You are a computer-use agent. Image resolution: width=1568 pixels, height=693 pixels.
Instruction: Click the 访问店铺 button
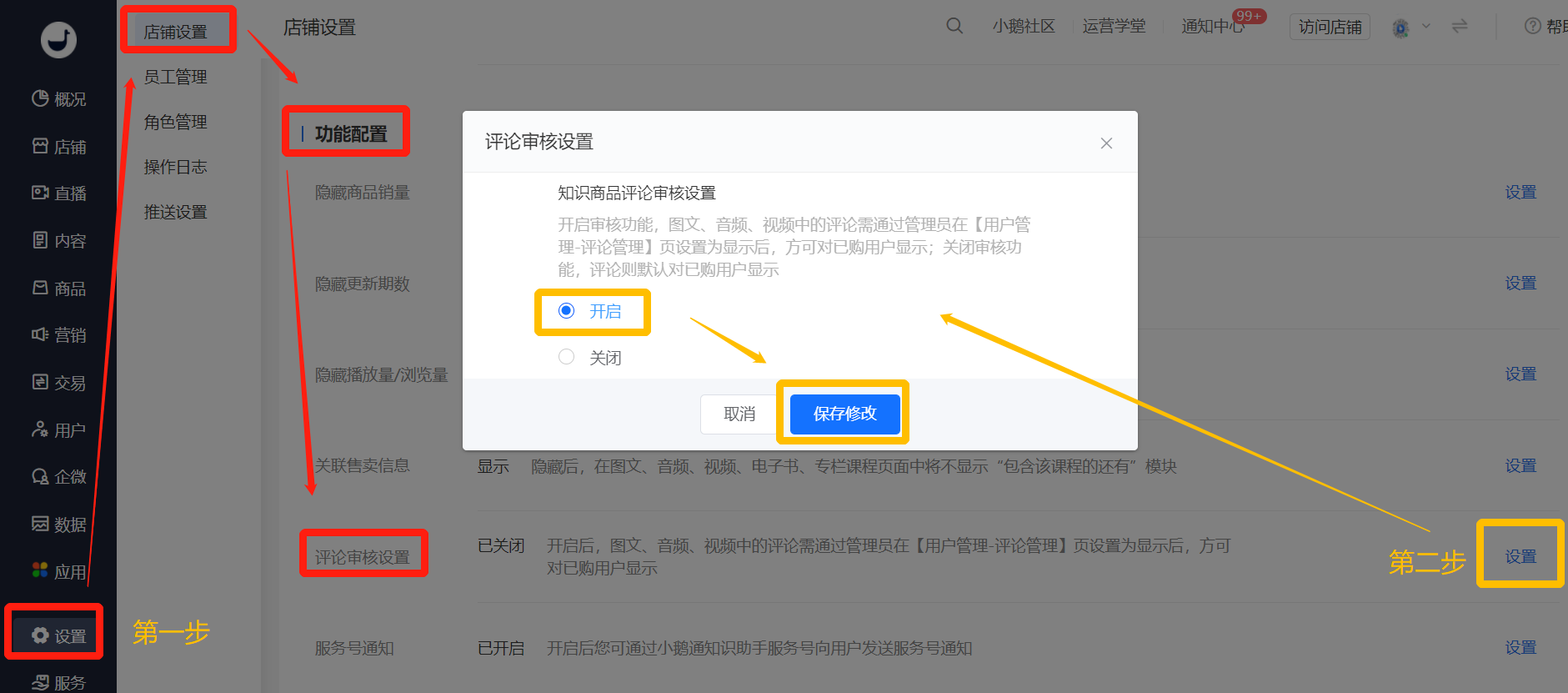(x=1330, y=27)
